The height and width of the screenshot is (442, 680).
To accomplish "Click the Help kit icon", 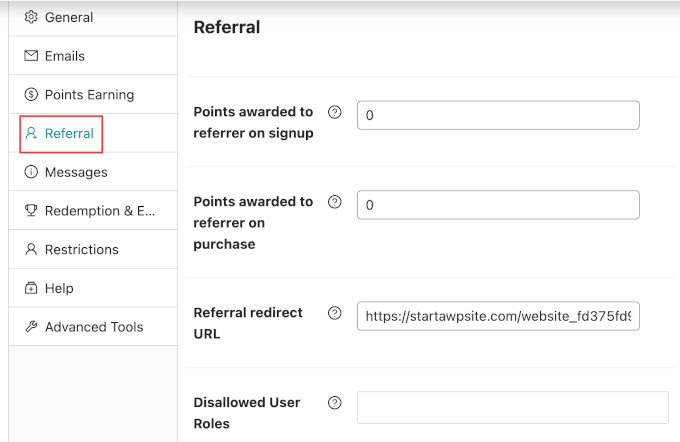I will point(31,288).
